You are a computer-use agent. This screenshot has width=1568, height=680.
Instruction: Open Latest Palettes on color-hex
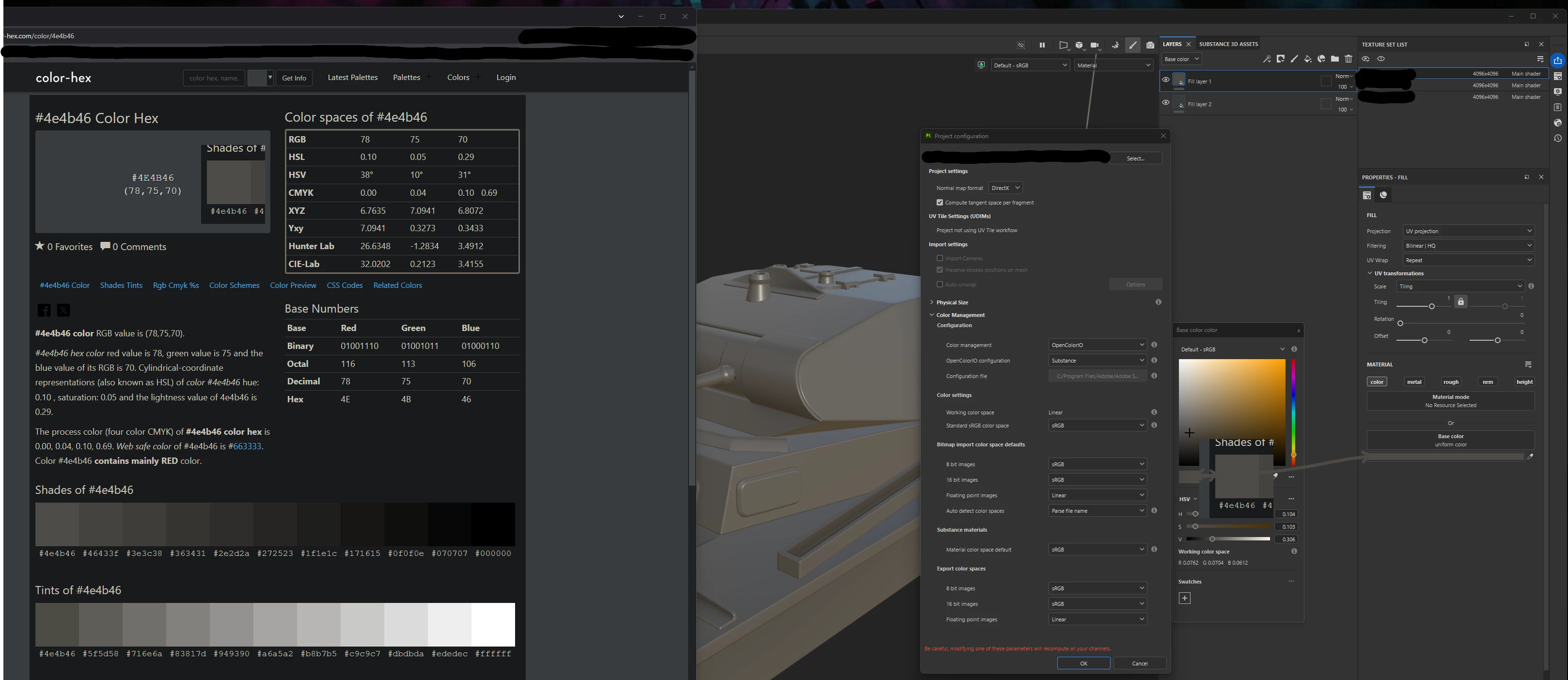click(352, 78)
